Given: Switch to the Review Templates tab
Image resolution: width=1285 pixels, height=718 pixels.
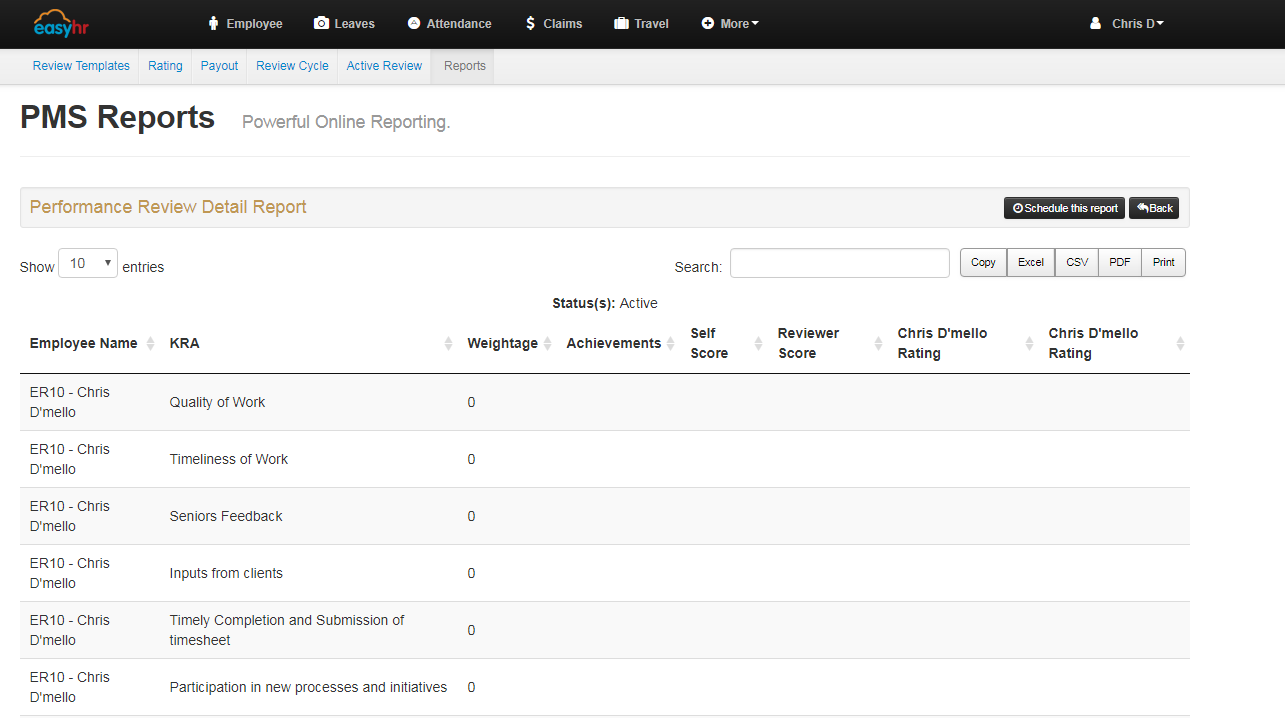Looking at the screenshot, I should 81,66.
